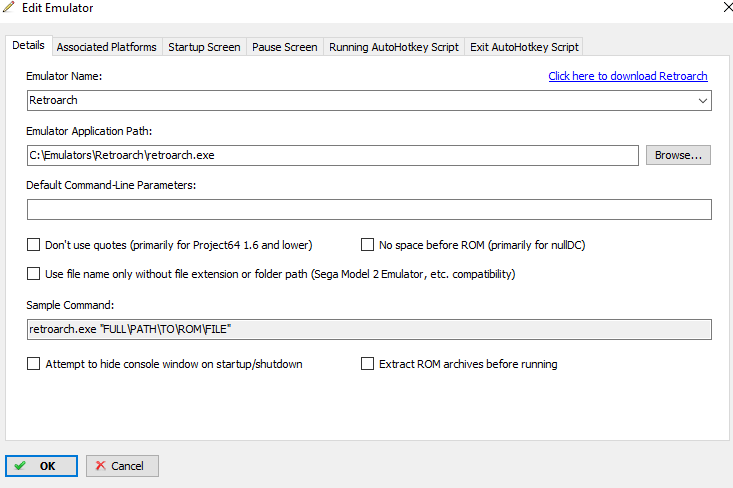Click the Cancel button
The height and width of the screenshot is (488, 733).
click(122, 466)
